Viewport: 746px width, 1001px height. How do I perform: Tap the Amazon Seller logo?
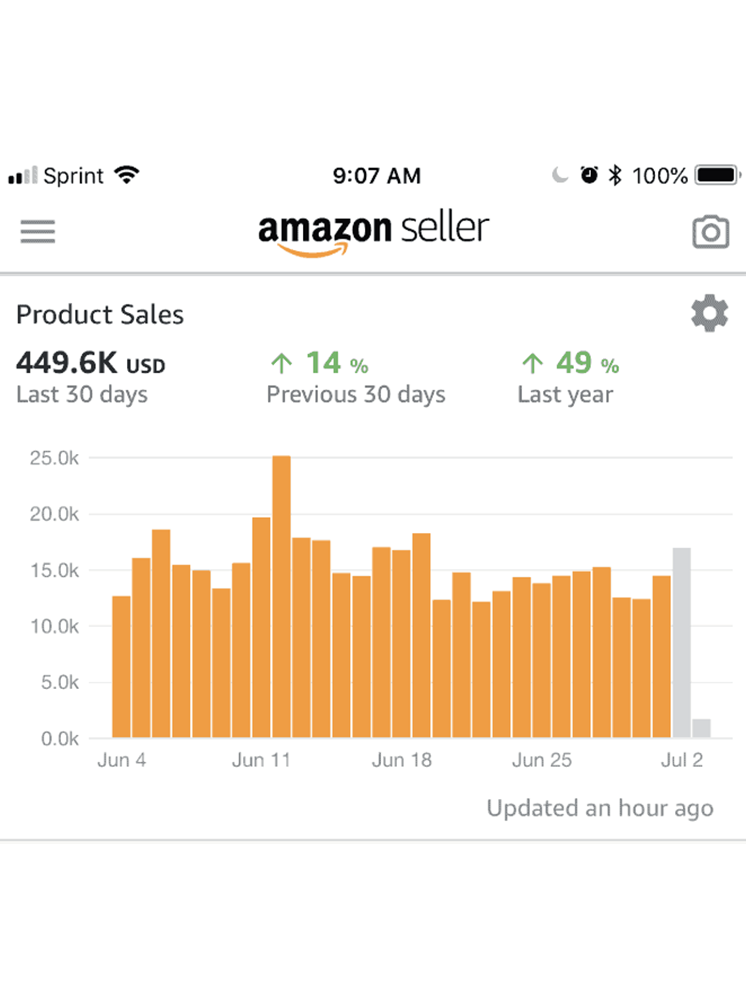coord(373,232)
